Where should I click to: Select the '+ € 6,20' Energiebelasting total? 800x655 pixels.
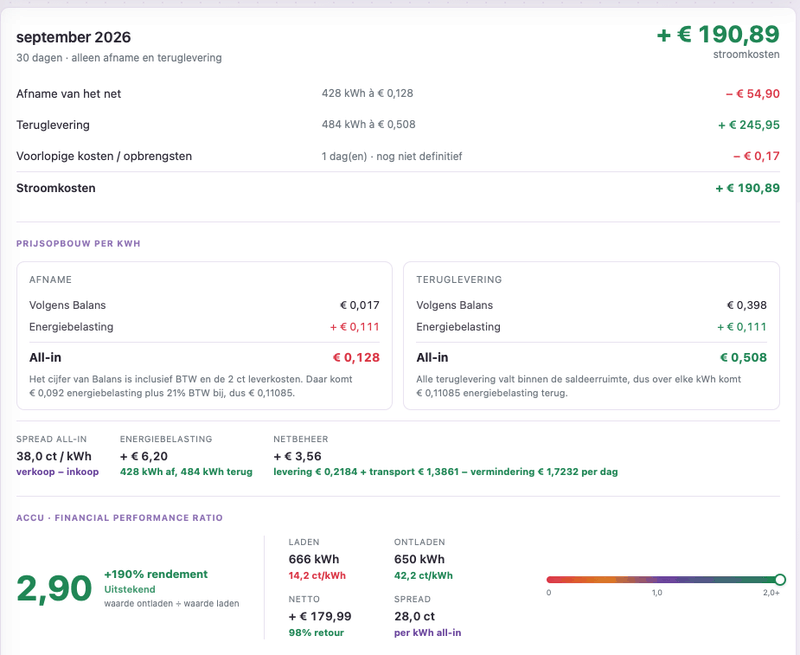click(144, 456)
